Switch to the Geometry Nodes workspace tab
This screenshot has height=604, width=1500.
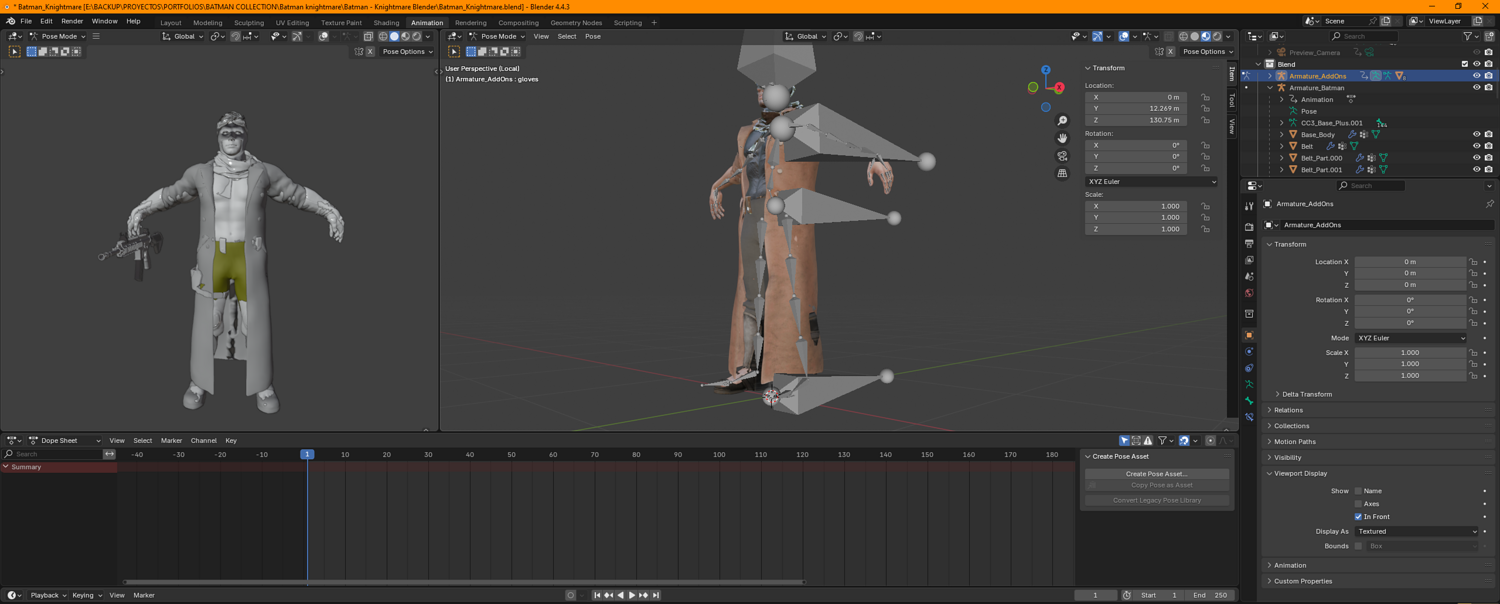click(x=576, y=22)
